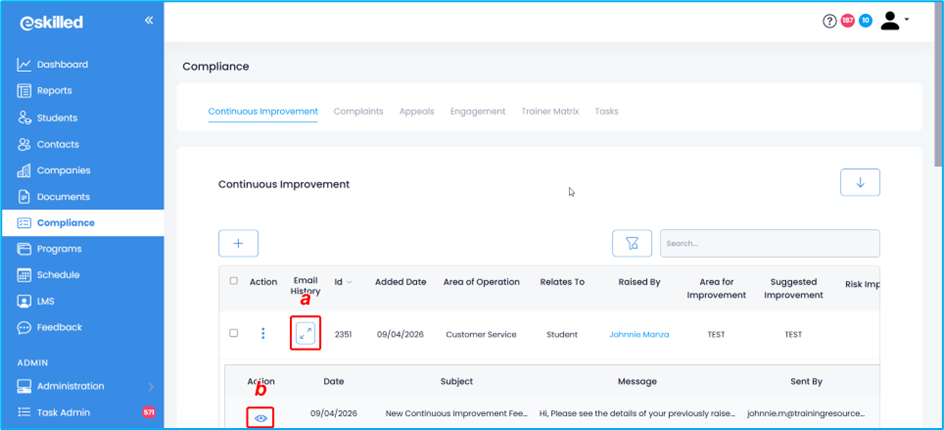View email details with eye icon
The image size is (944, 430).
[x=261, y=418]
